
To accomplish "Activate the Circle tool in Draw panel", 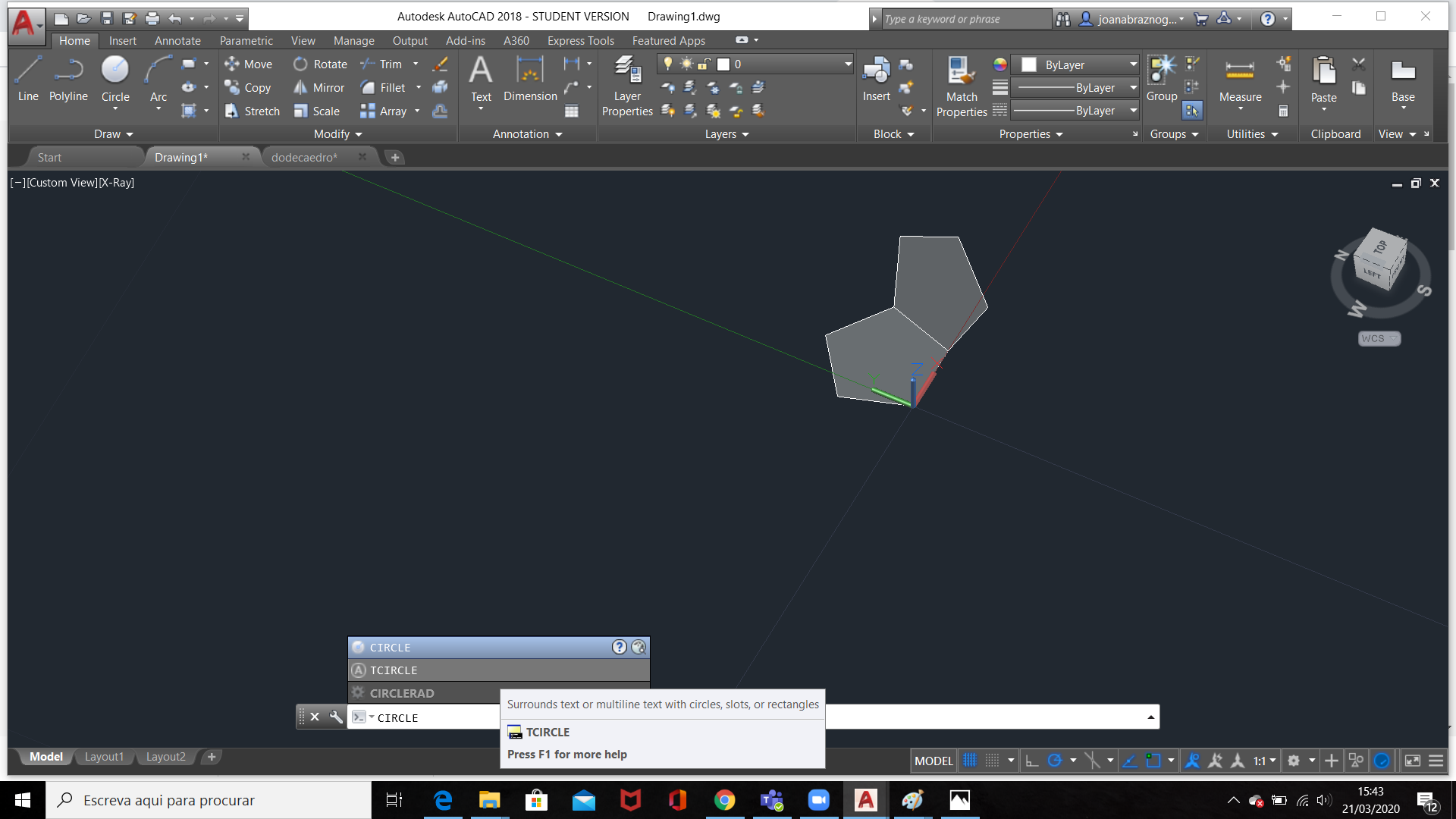I will (x=115, y=79).
